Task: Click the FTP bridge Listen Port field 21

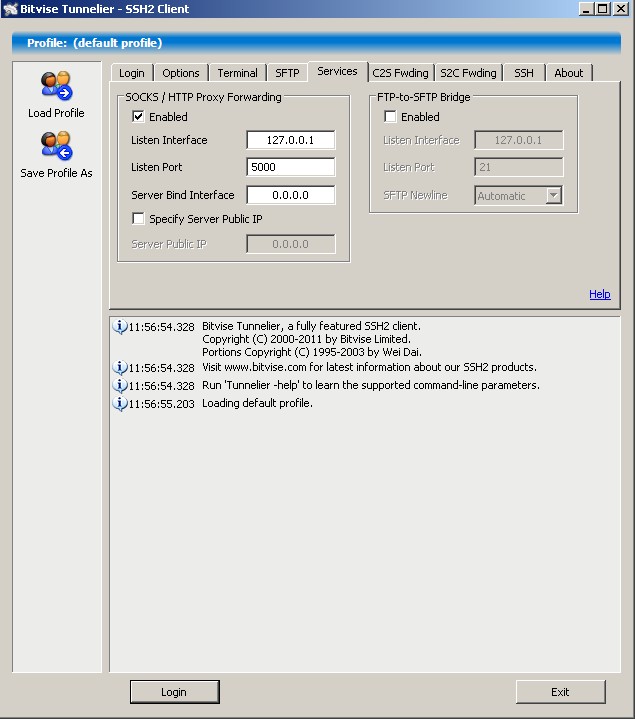Action: (519, 167)
